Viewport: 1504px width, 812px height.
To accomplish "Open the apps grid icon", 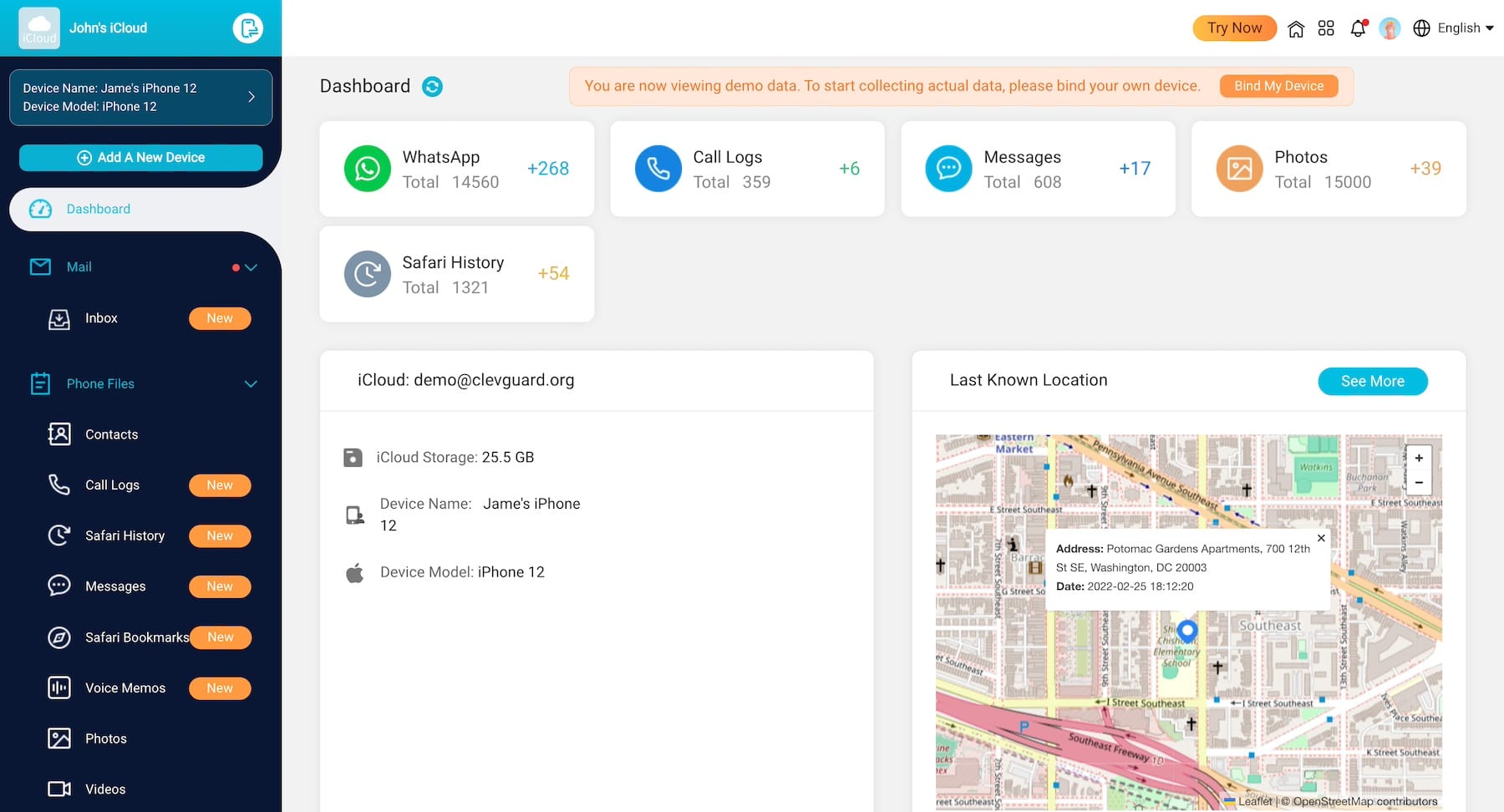I will tap(1326, 28).
